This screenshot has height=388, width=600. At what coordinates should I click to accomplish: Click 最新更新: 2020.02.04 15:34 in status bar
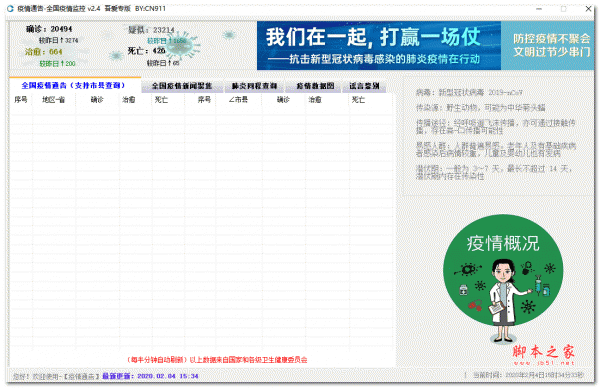[x=150, y=376]
